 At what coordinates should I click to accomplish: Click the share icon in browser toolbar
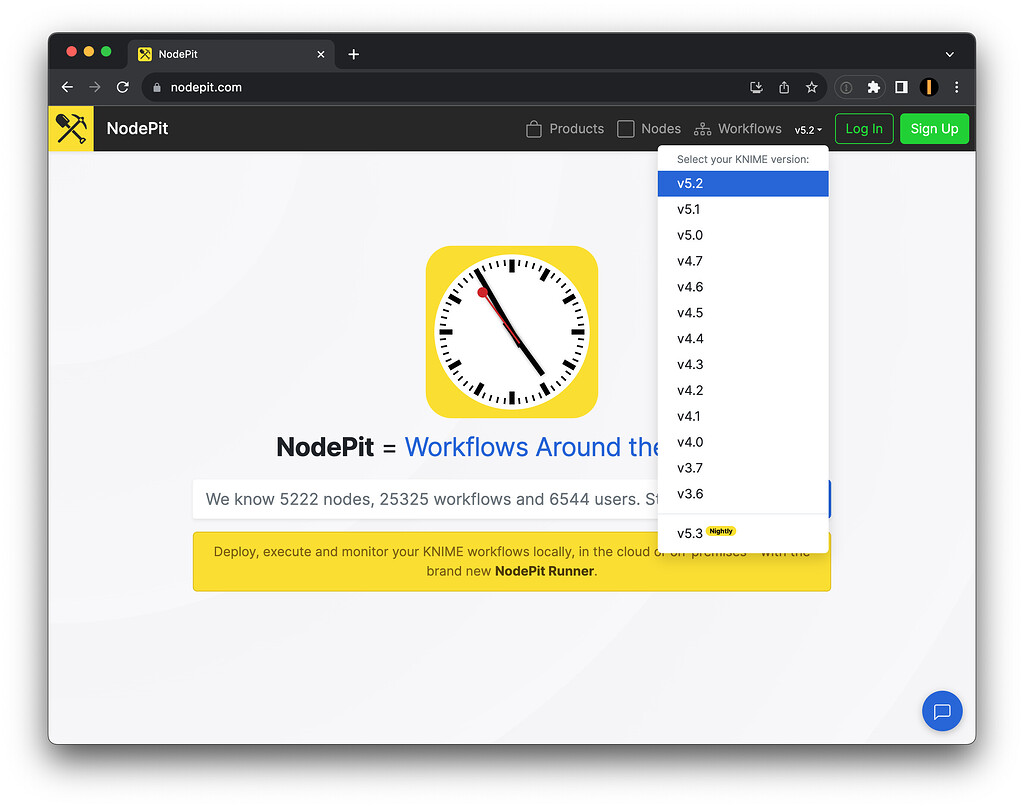click(784, 87)
